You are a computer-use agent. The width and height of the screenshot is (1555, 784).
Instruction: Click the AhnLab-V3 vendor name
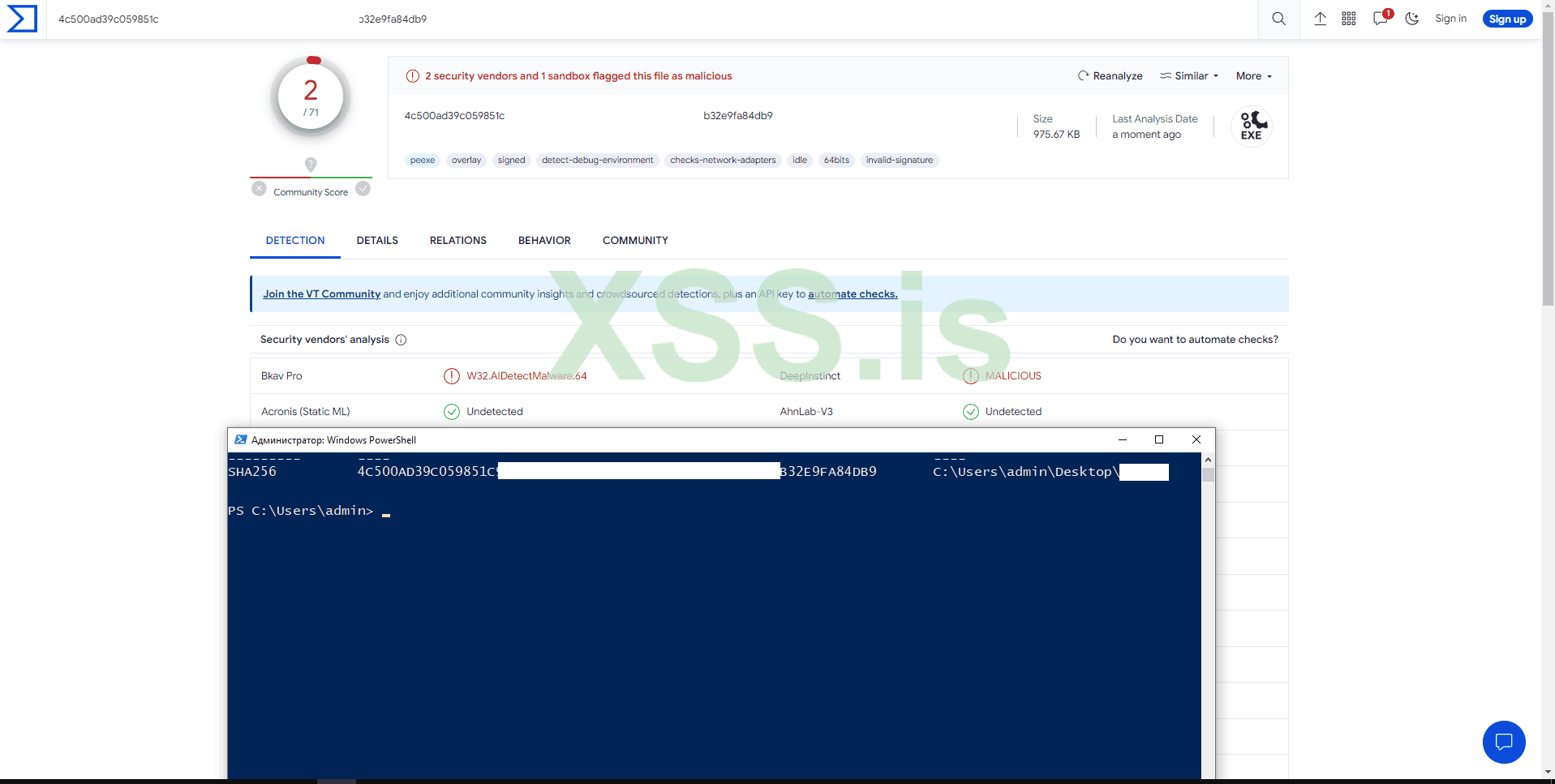(806, 412)
